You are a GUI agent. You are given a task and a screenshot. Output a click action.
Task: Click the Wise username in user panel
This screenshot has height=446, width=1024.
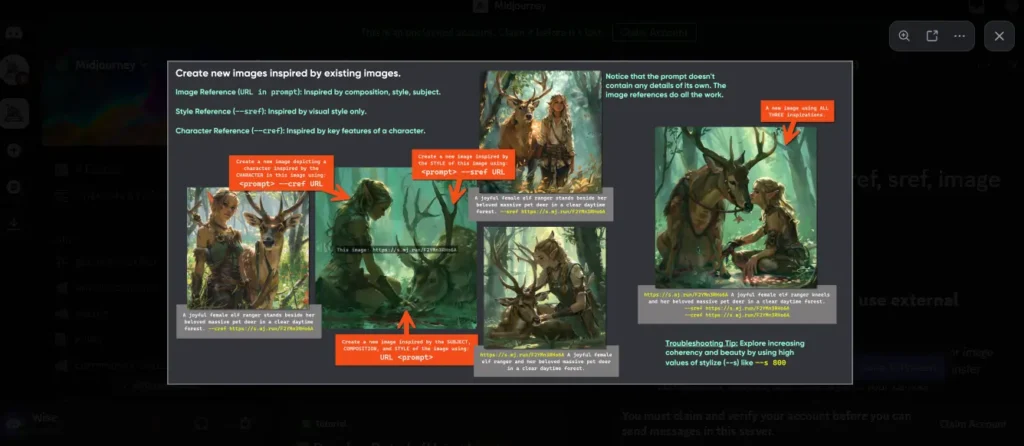point(44,417)
